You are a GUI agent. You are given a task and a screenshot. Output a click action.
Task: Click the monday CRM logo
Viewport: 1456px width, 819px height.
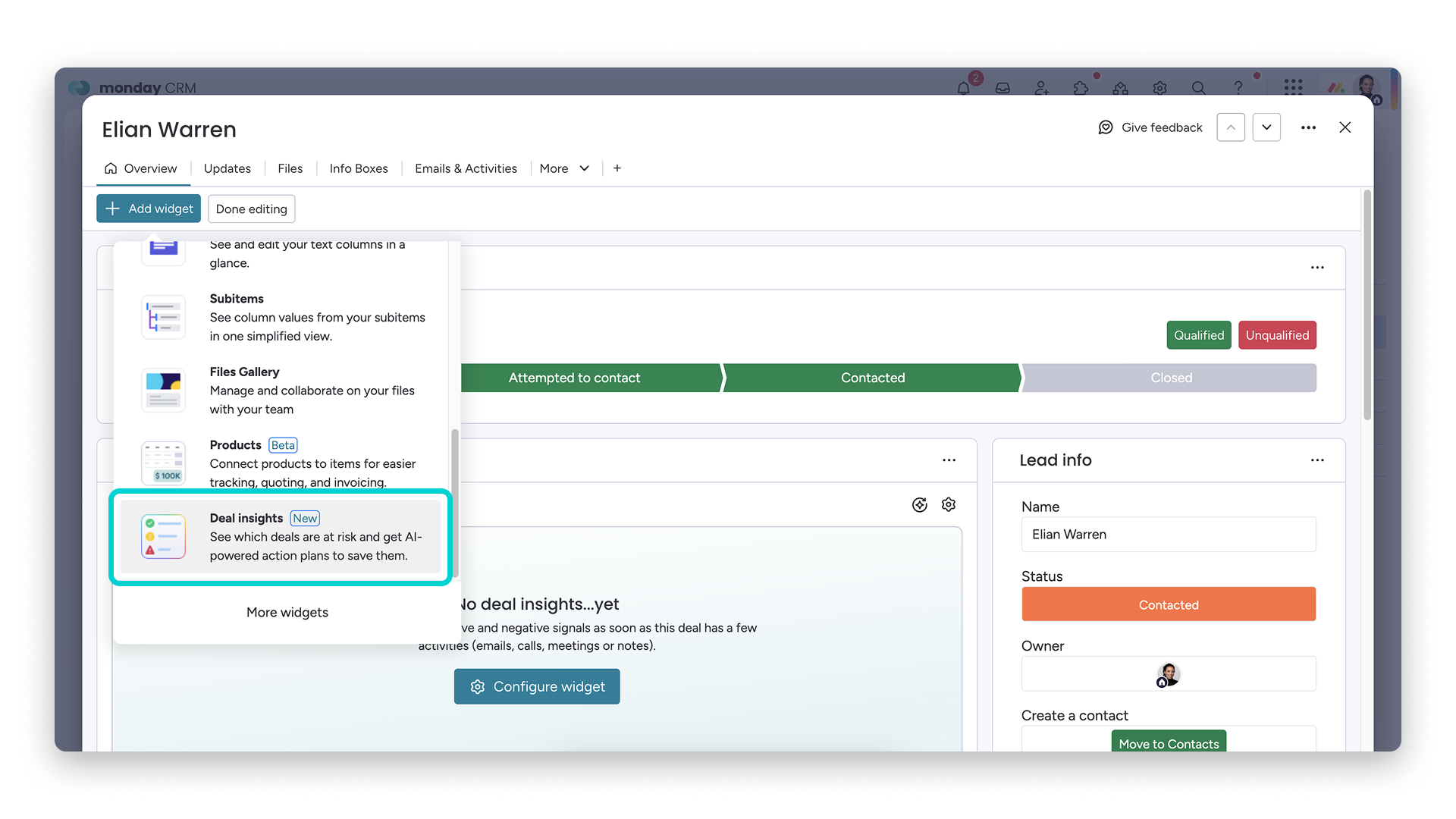133,88
